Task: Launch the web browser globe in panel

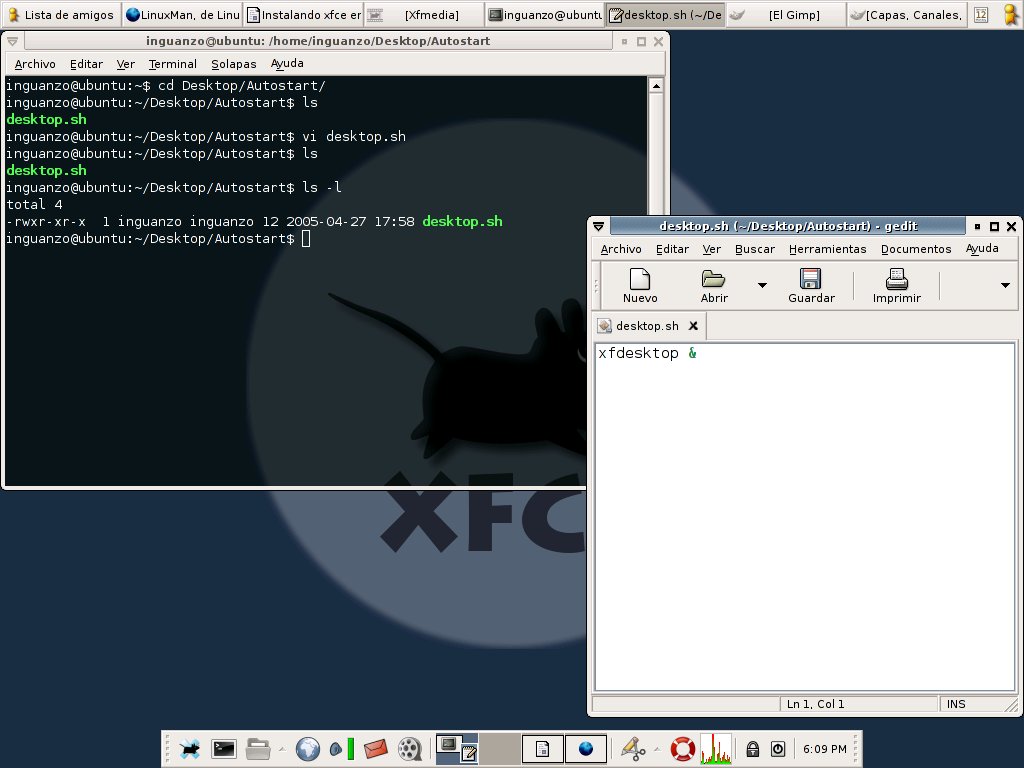Action: pyautogui.click(x=307, y=748)
